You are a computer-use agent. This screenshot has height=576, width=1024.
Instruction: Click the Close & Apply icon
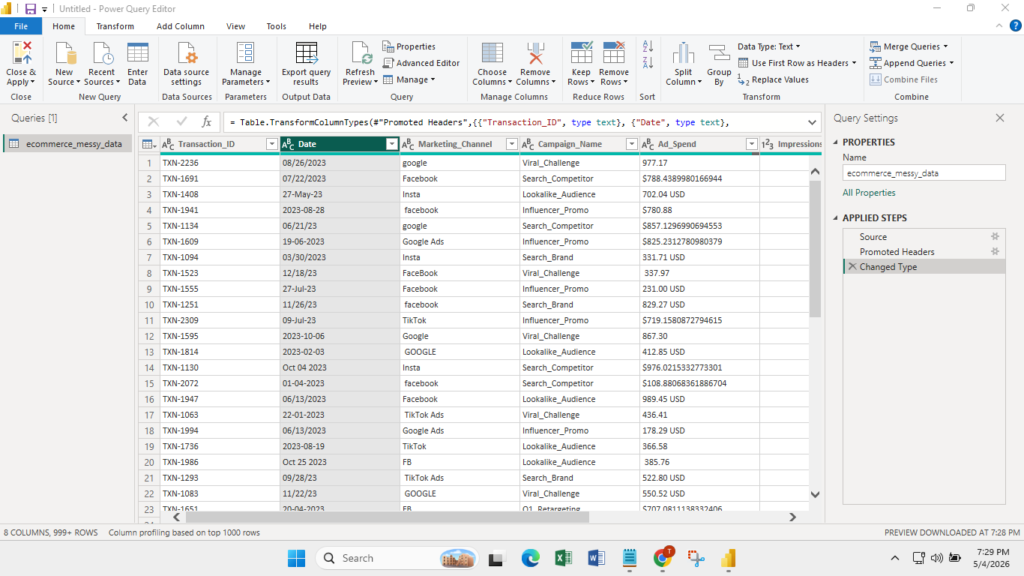(x=21, y=54)
